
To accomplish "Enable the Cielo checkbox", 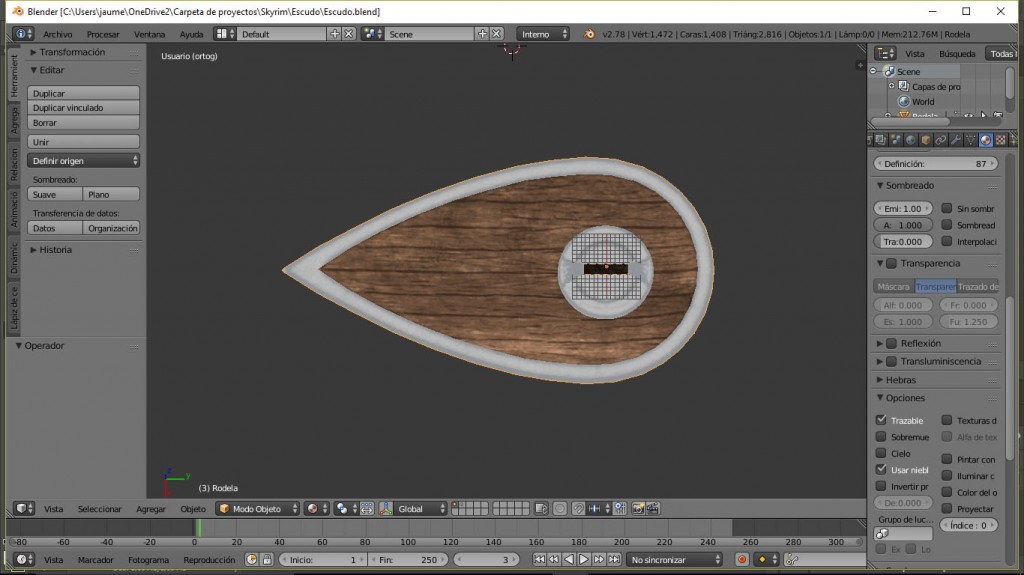I will tap(881, 453).
